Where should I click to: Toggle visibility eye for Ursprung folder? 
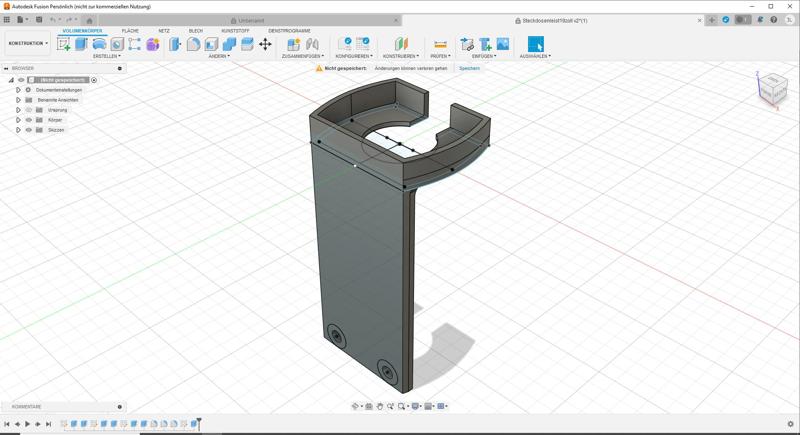point(29,110)
